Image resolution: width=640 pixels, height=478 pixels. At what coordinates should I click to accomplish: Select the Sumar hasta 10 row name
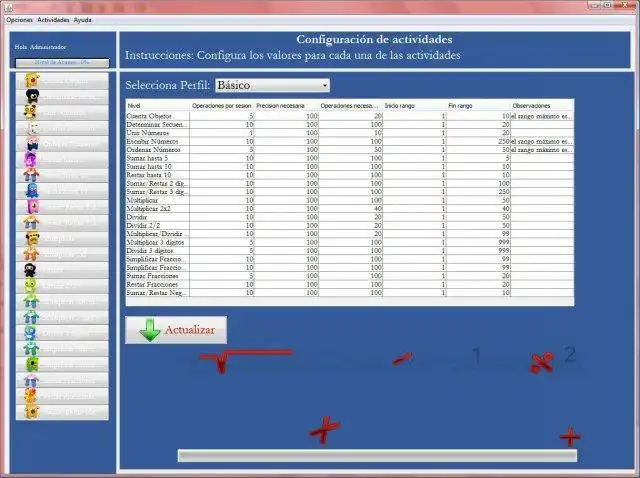tap(158, 167)
